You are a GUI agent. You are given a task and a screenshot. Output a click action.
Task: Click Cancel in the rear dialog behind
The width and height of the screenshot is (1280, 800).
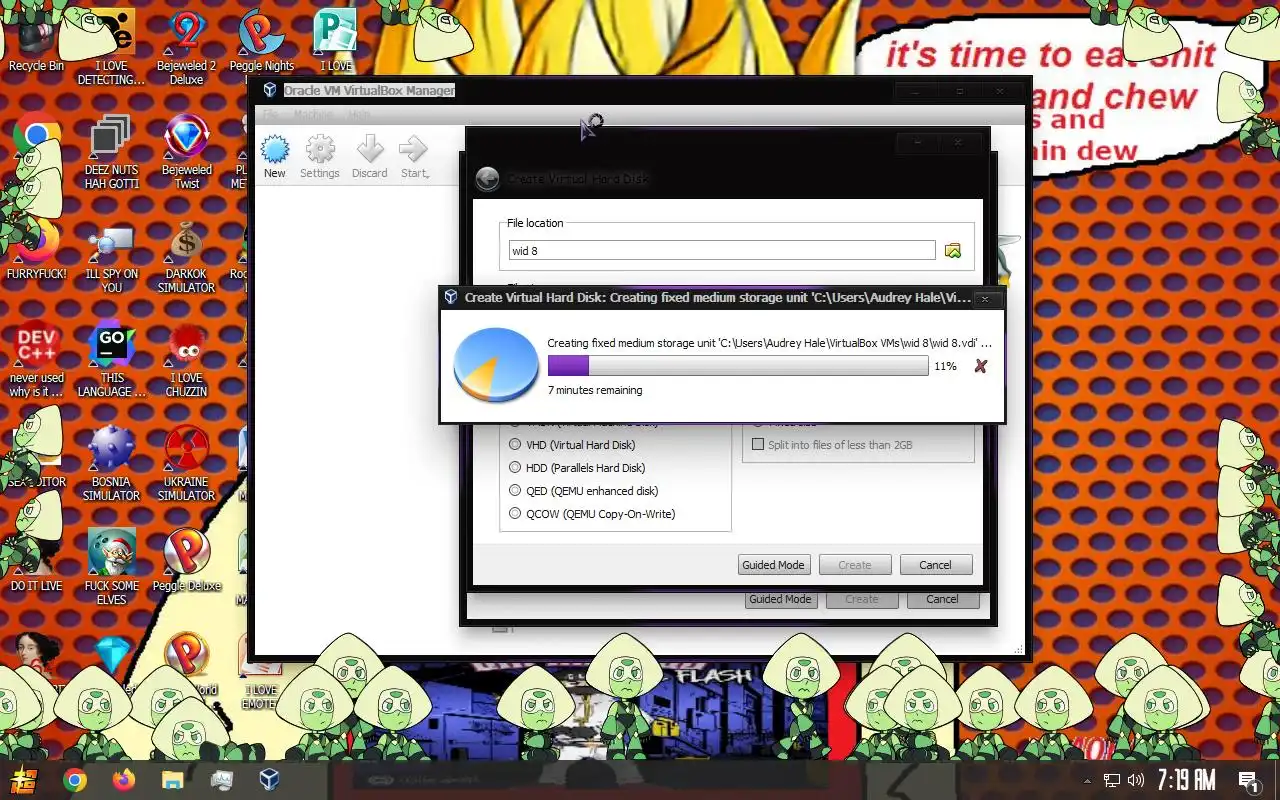click(x=943, y=600)
